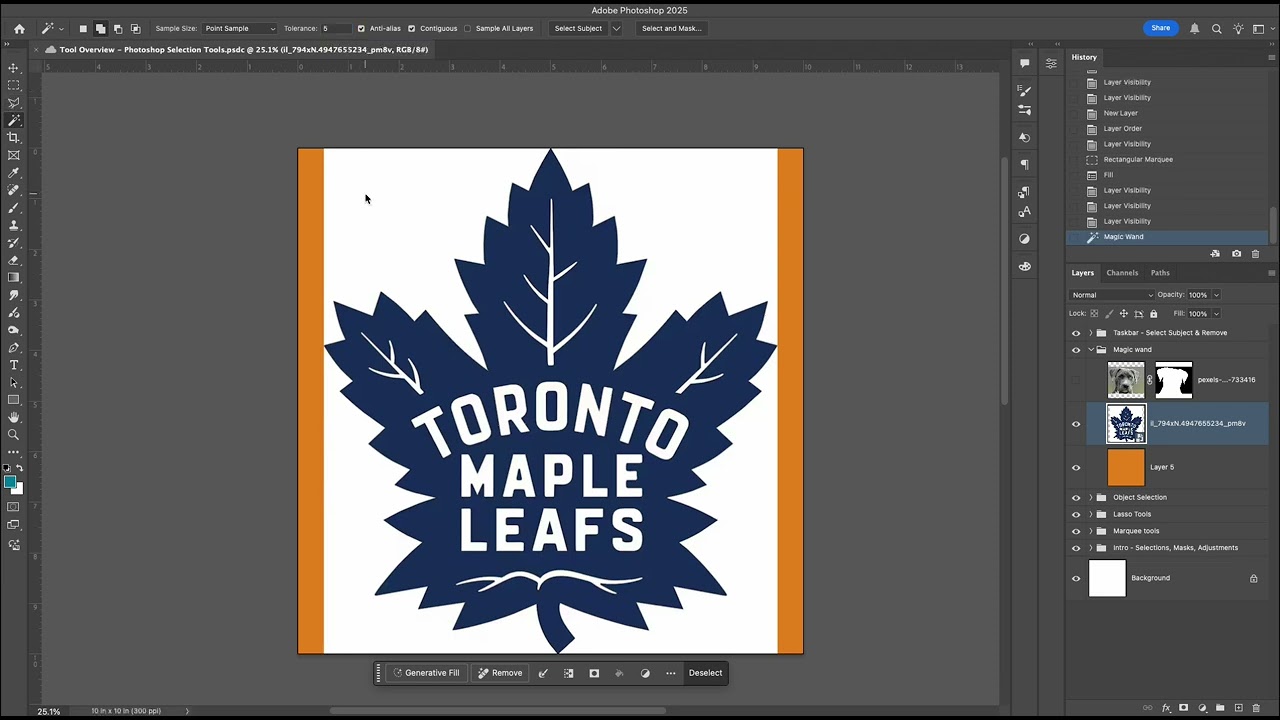Expand the Marquee tools group

(1090, 531)
